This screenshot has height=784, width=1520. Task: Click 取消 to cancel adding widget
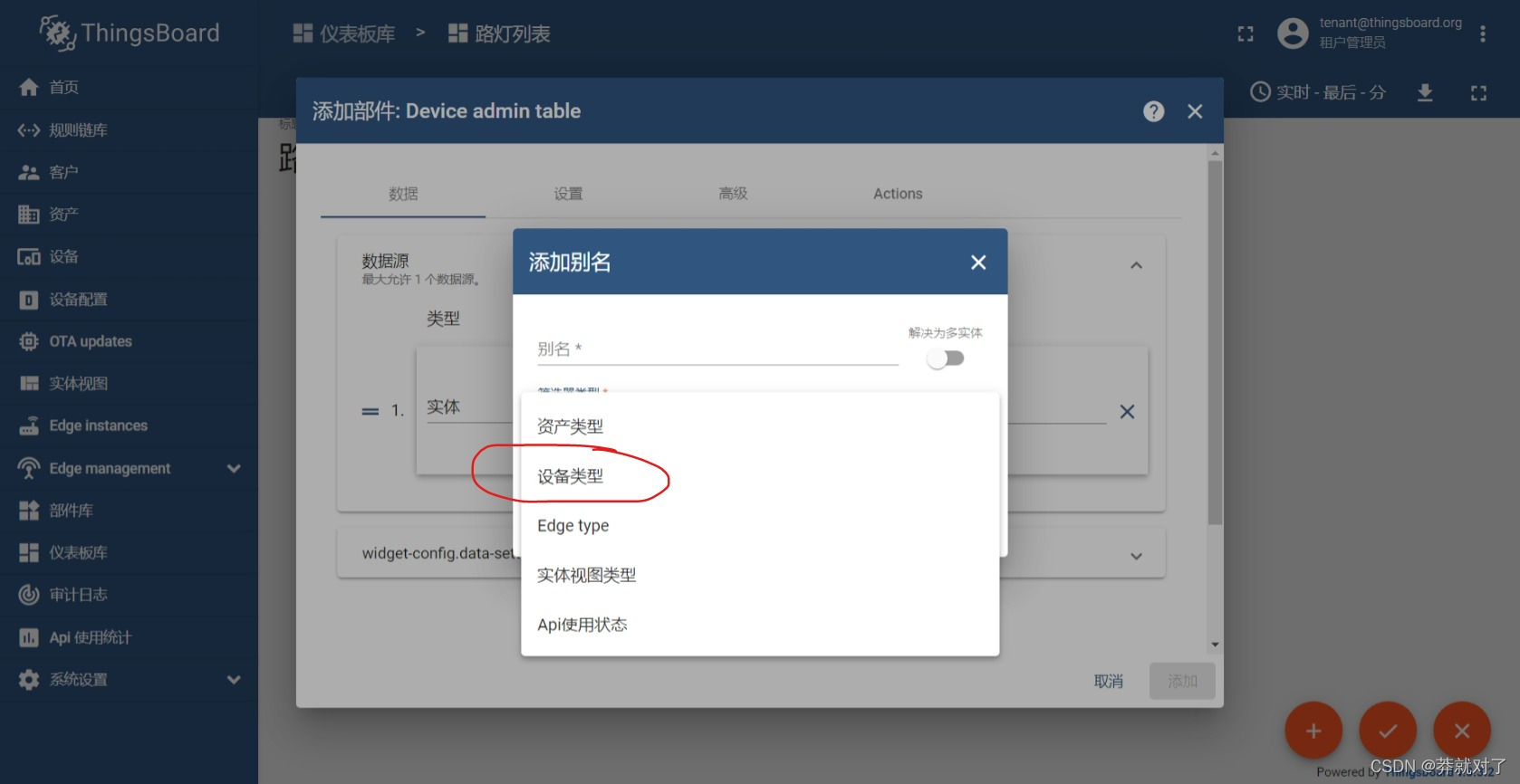point(1108,682)
